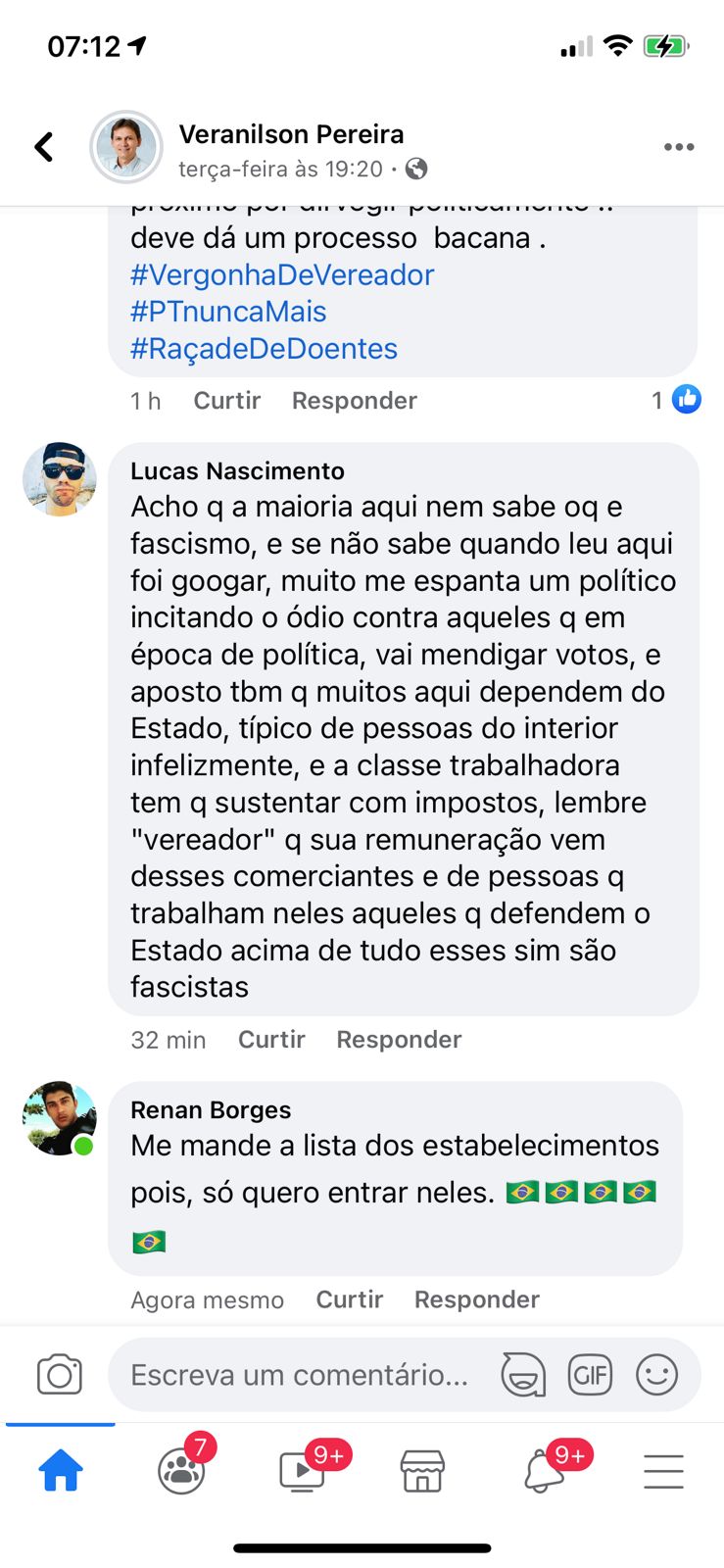Tap the blue like reaction count icon
The image size is (724, 1568).
click(687, 400)
